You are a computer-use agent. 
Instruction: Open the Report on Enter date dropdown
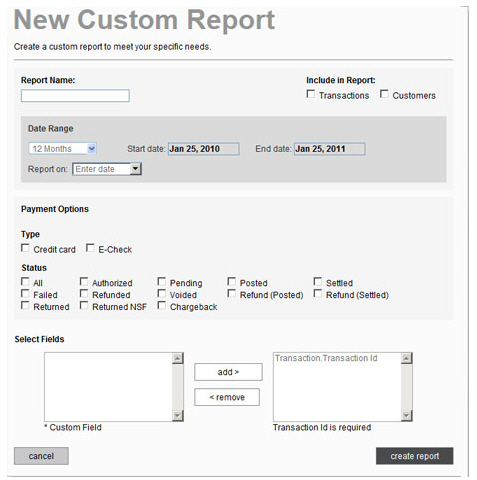(x=107, y=169)
